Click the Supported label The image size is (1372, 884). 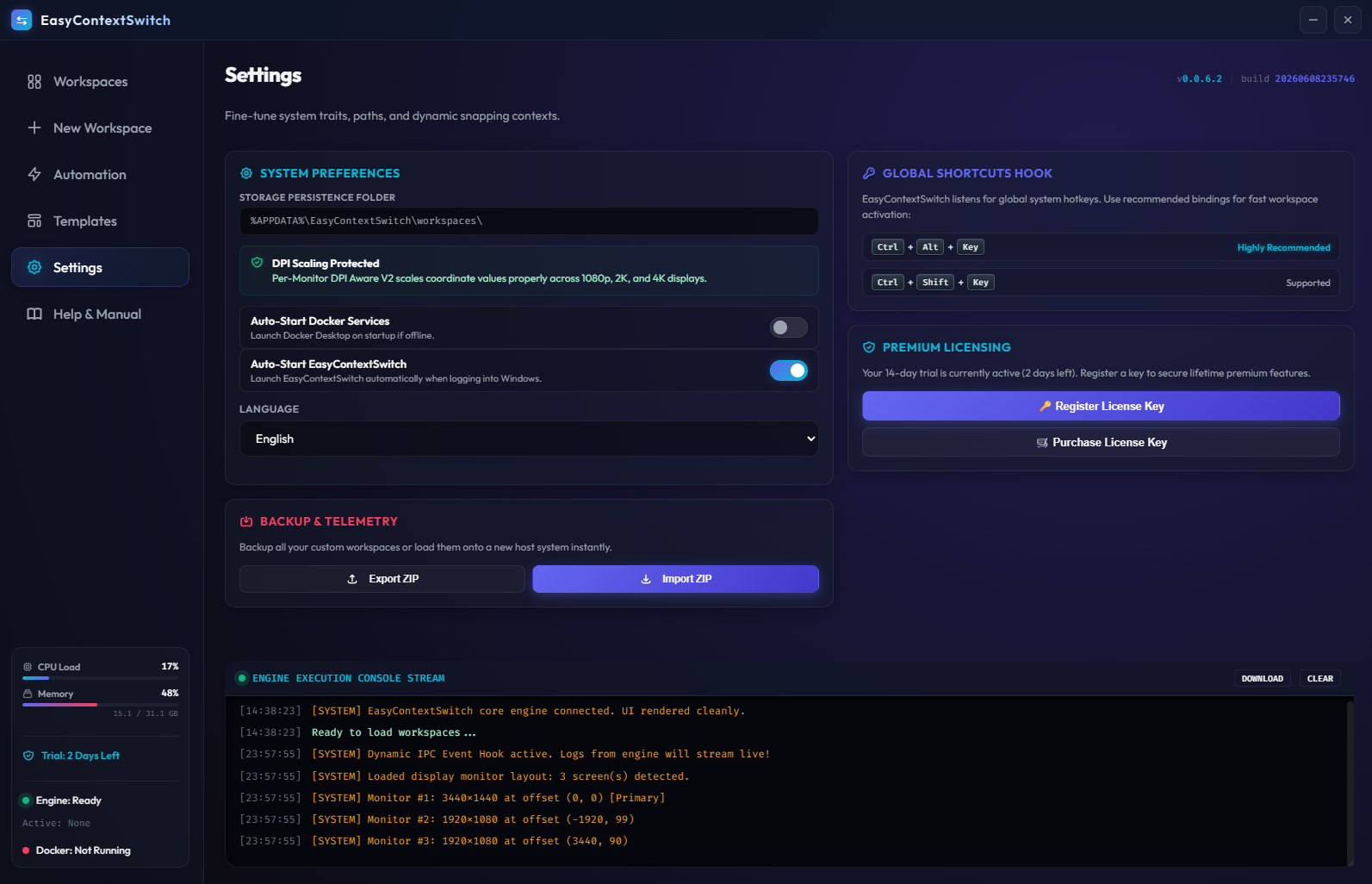point(1307,283)
